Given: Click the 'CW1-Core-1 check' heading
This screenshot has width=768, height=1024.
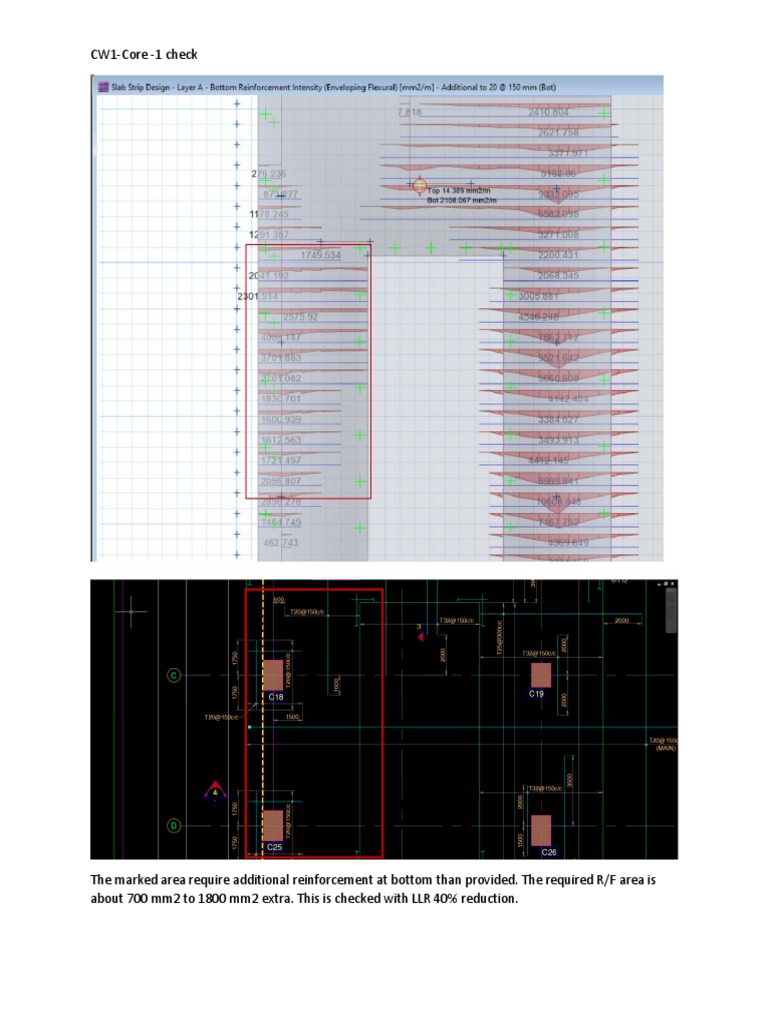Looking at the screenshot, I should point(144,54).
